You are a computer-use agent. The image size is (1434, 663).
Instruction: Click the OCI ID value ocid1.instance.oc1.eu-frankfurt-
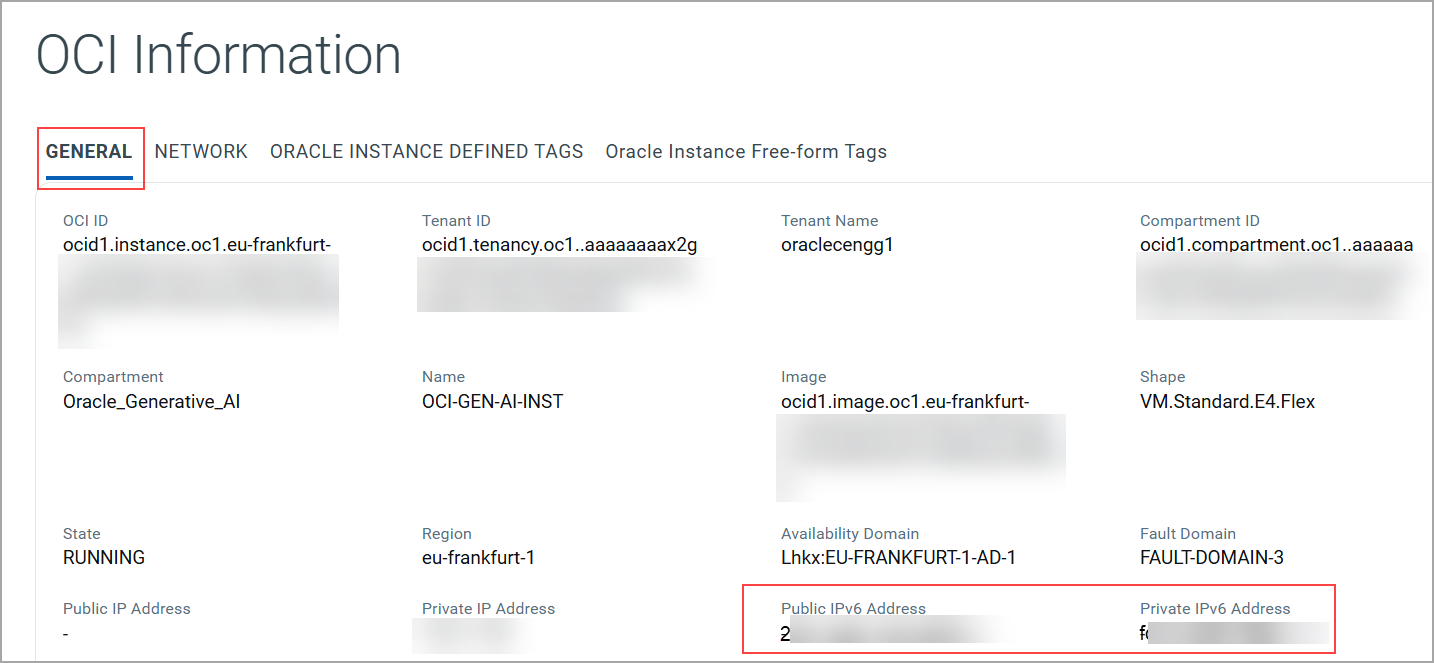197,244
